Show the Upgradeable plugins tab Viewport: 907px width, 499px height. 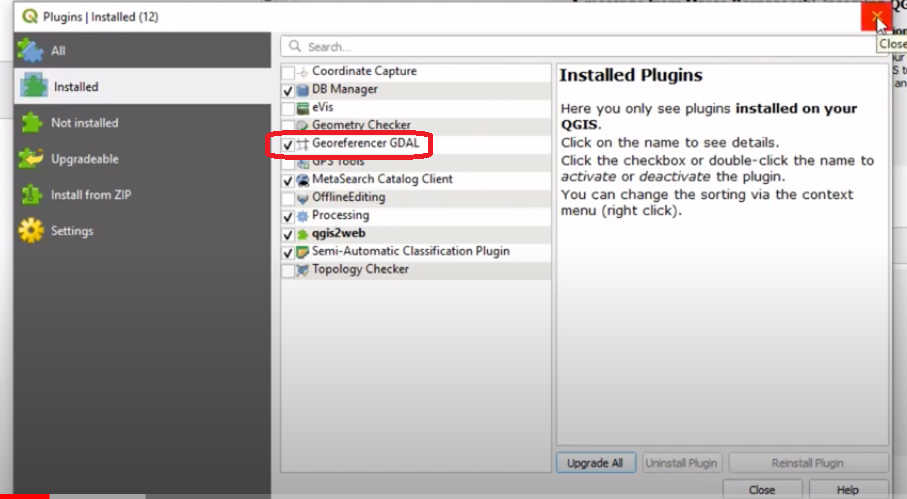(x=142, y=158)
